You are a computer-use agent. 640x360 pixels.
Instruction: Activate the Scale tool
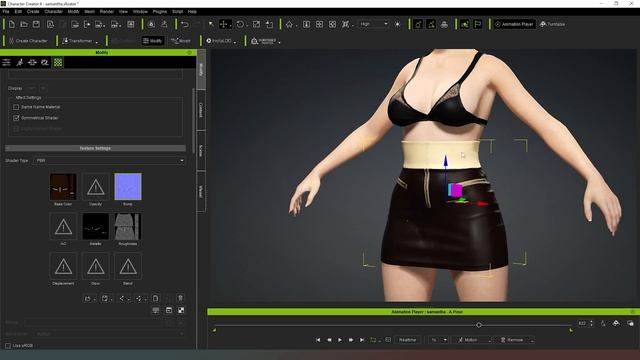pyautogui.click(x=256, y=24)
